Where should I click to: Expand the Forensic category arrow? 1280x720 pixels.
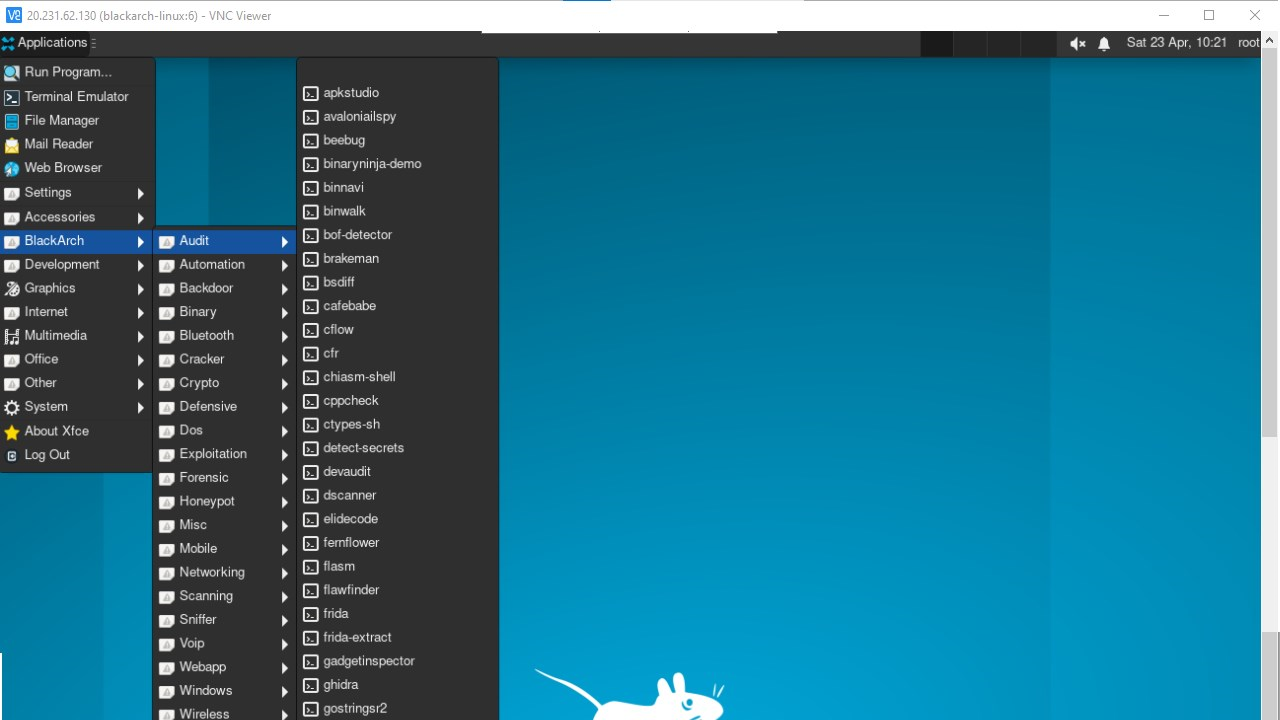pyautogui.click(x=285, y=479)
